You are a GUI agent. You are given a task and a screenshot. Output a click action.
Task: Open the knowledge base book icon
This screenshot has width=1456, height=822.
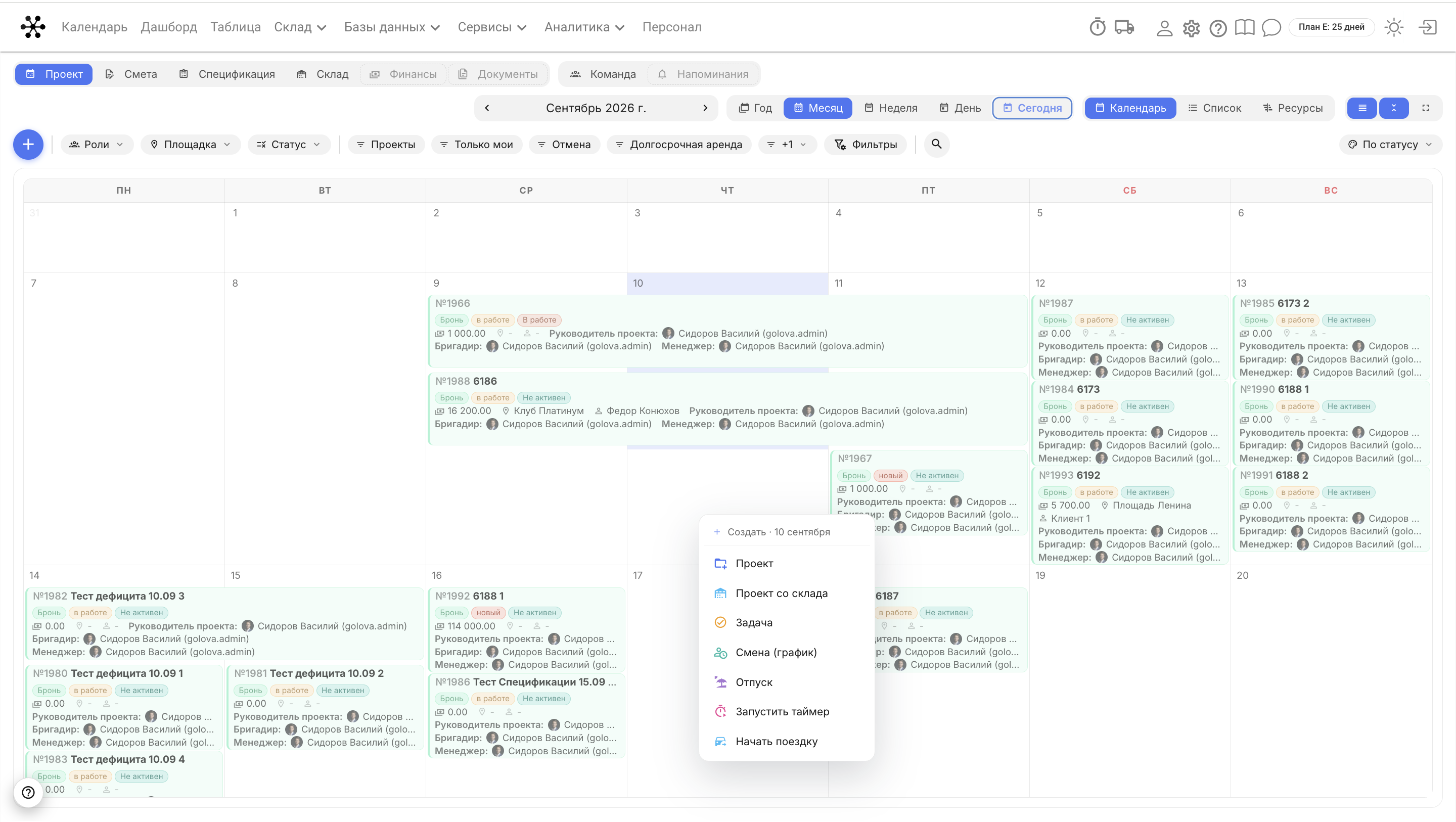(1244, 28)
